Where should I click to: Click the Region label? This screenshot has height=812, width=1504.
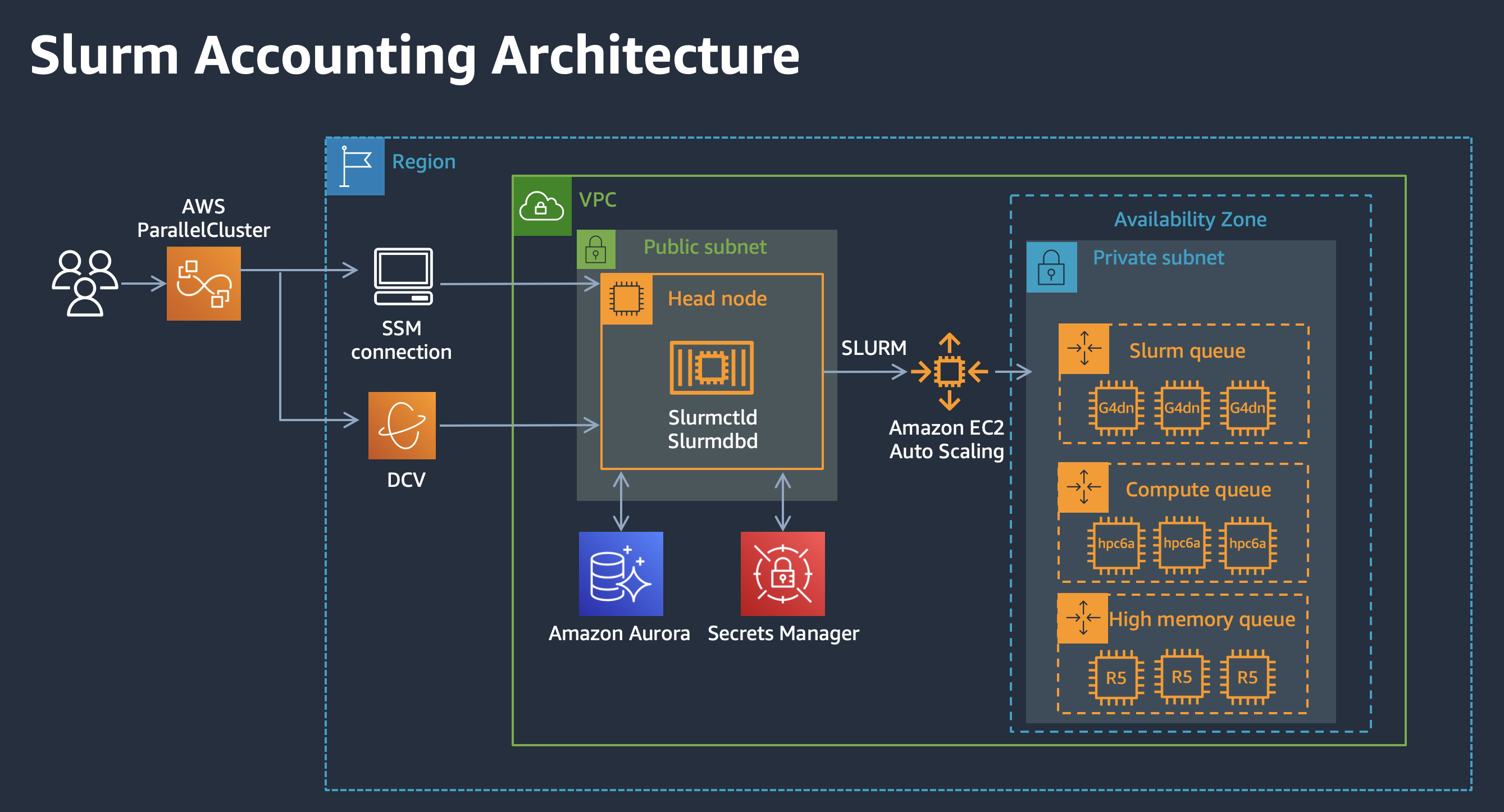[424, 162]
